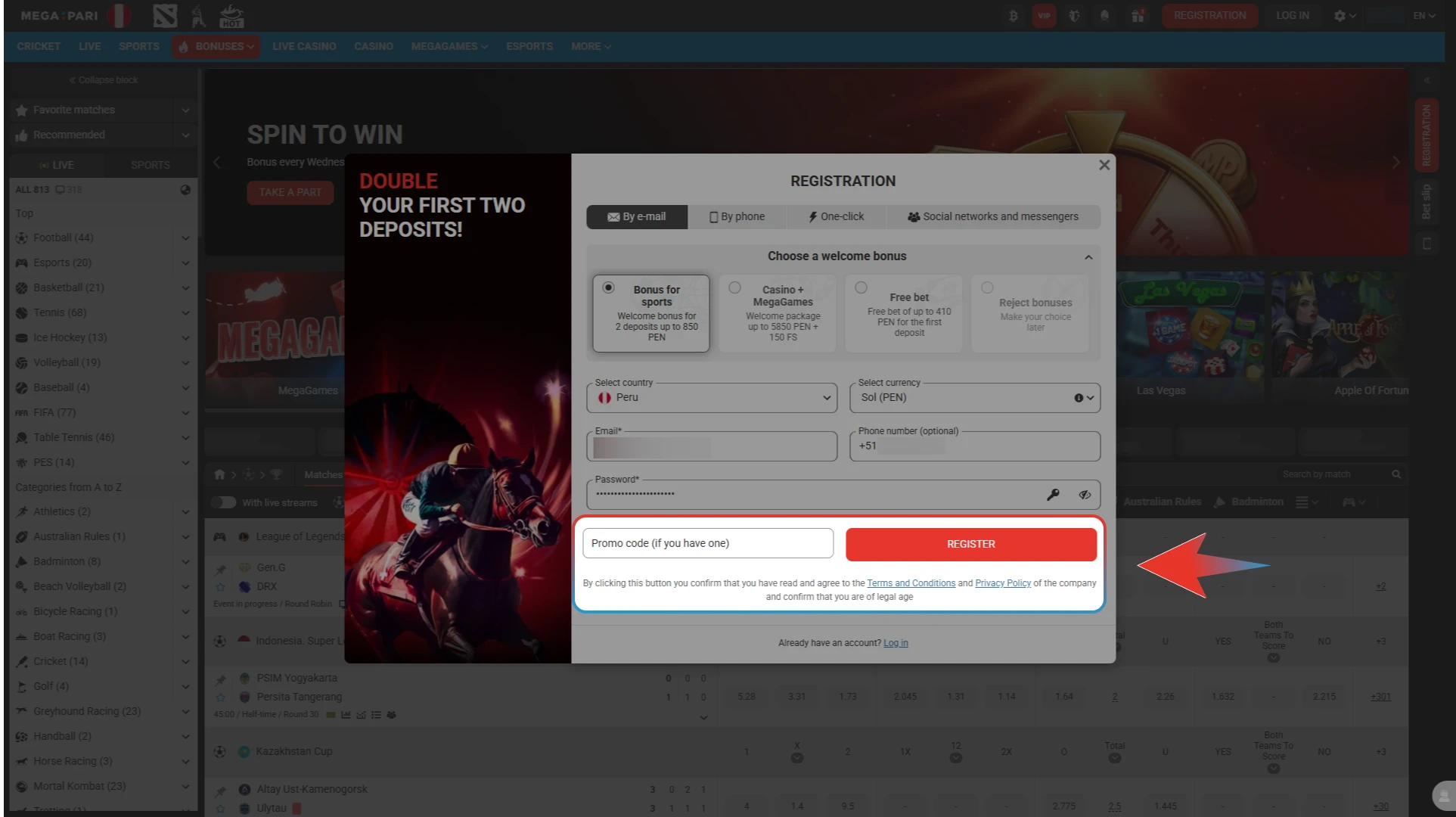Open the BONUSES dropdown menu
This screenshot has width=1456, height=817.
click(217, 47)
